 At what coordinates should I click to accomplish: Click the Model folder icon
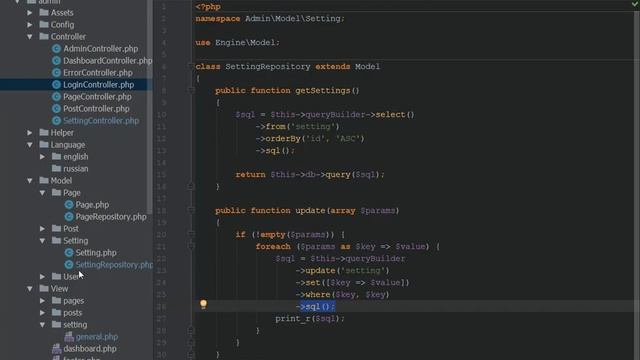tap(44, 180)
